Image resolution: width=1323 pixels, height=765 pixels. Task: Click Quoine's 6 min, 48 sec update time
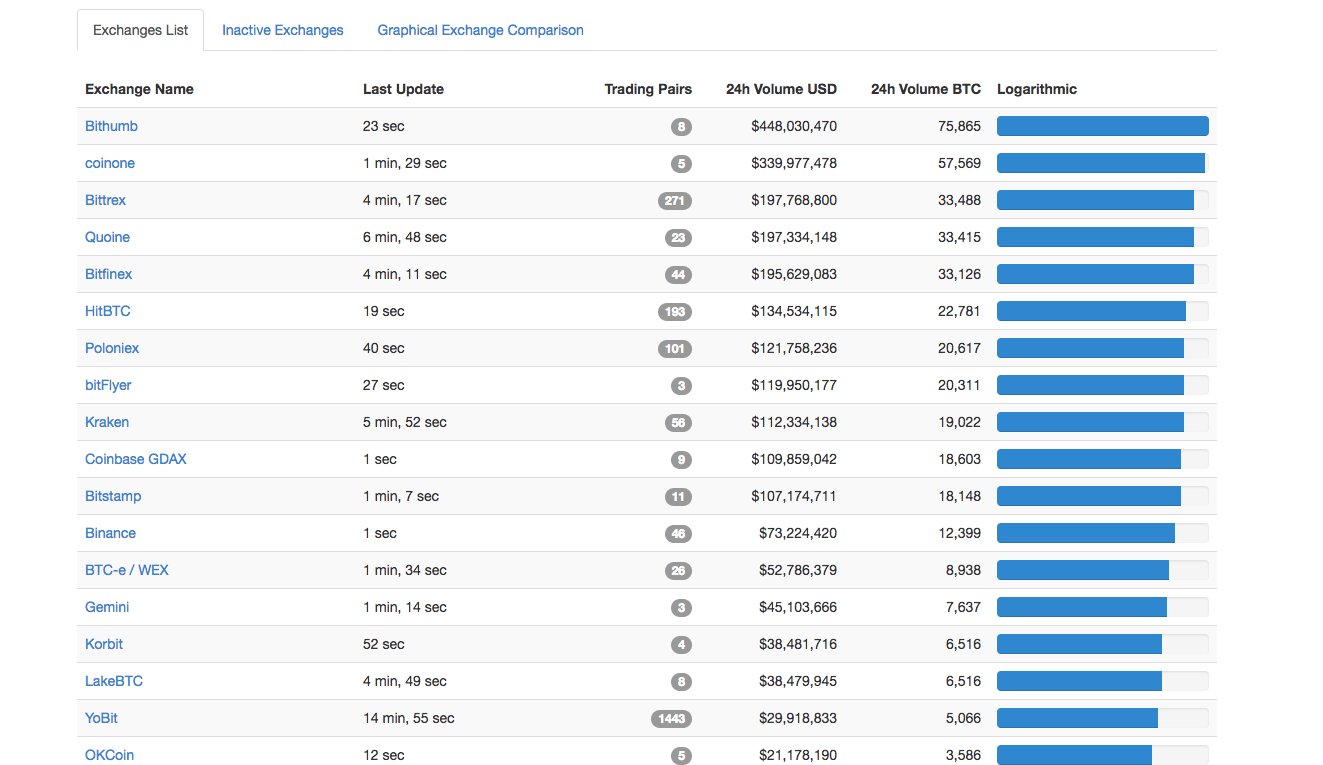point(405,237)
